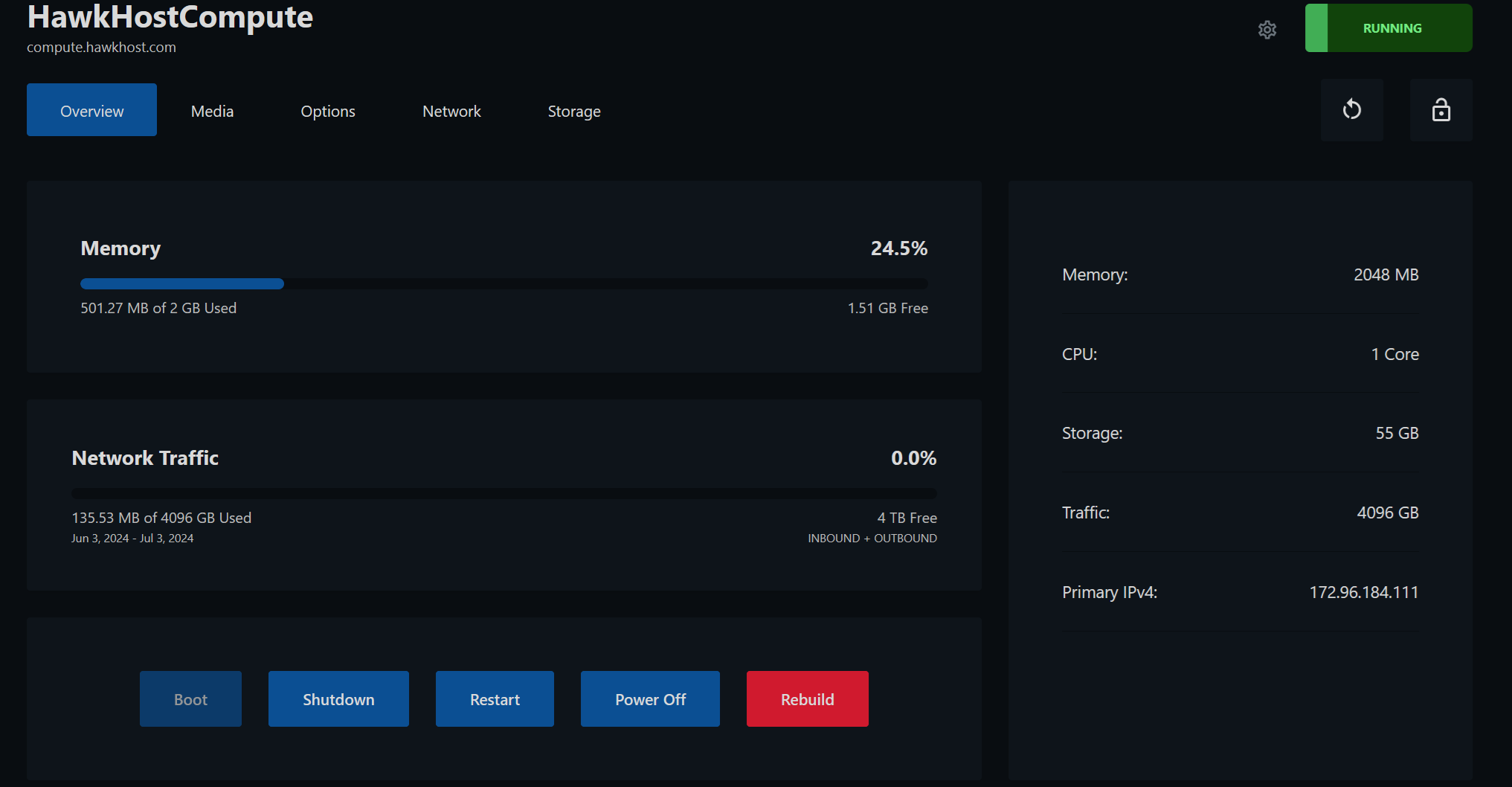Click the HawkHostCompute server title
This screenshot has height=787, width=1512.
click(170, 17)
